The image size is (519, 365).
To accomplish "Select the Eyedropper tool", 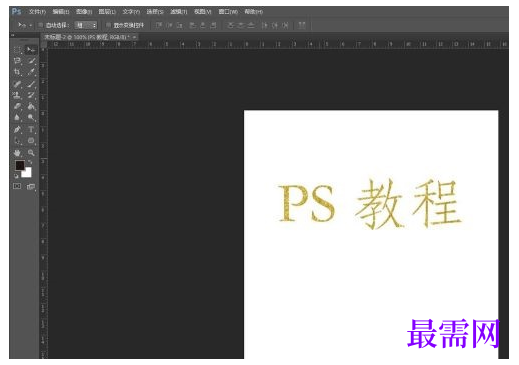I will click(x=31, y=72).
